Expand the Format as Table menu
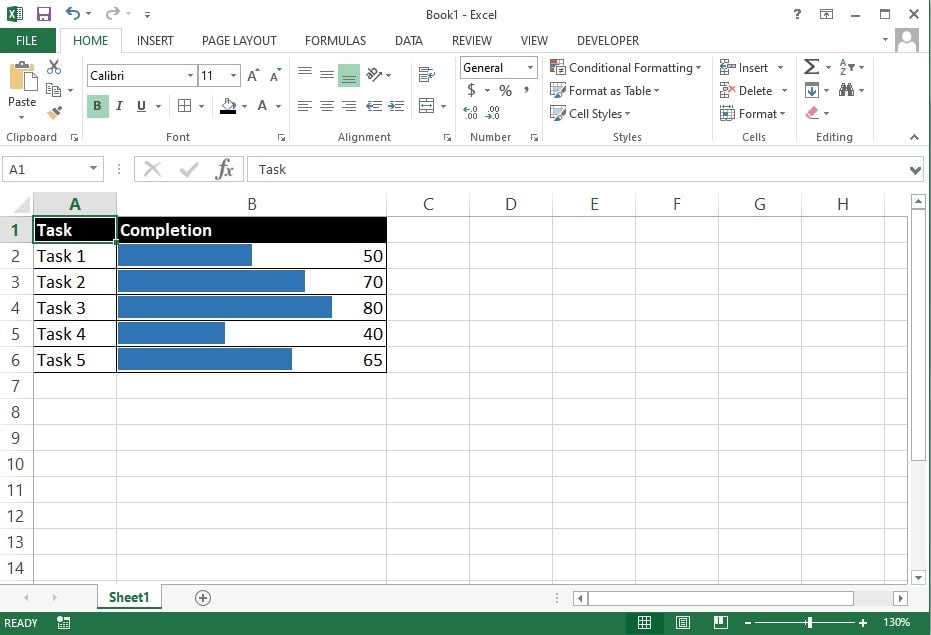This screenshot has height=635, width=931. point(605,90)
